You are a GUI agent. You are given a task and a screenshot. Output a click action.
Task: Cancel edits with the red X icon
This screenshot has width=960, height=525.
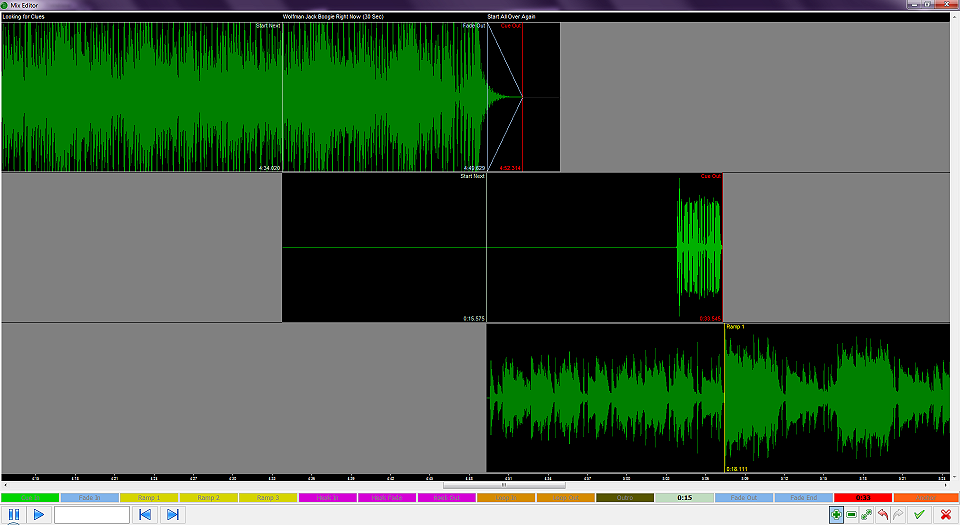tap(945, 514)
